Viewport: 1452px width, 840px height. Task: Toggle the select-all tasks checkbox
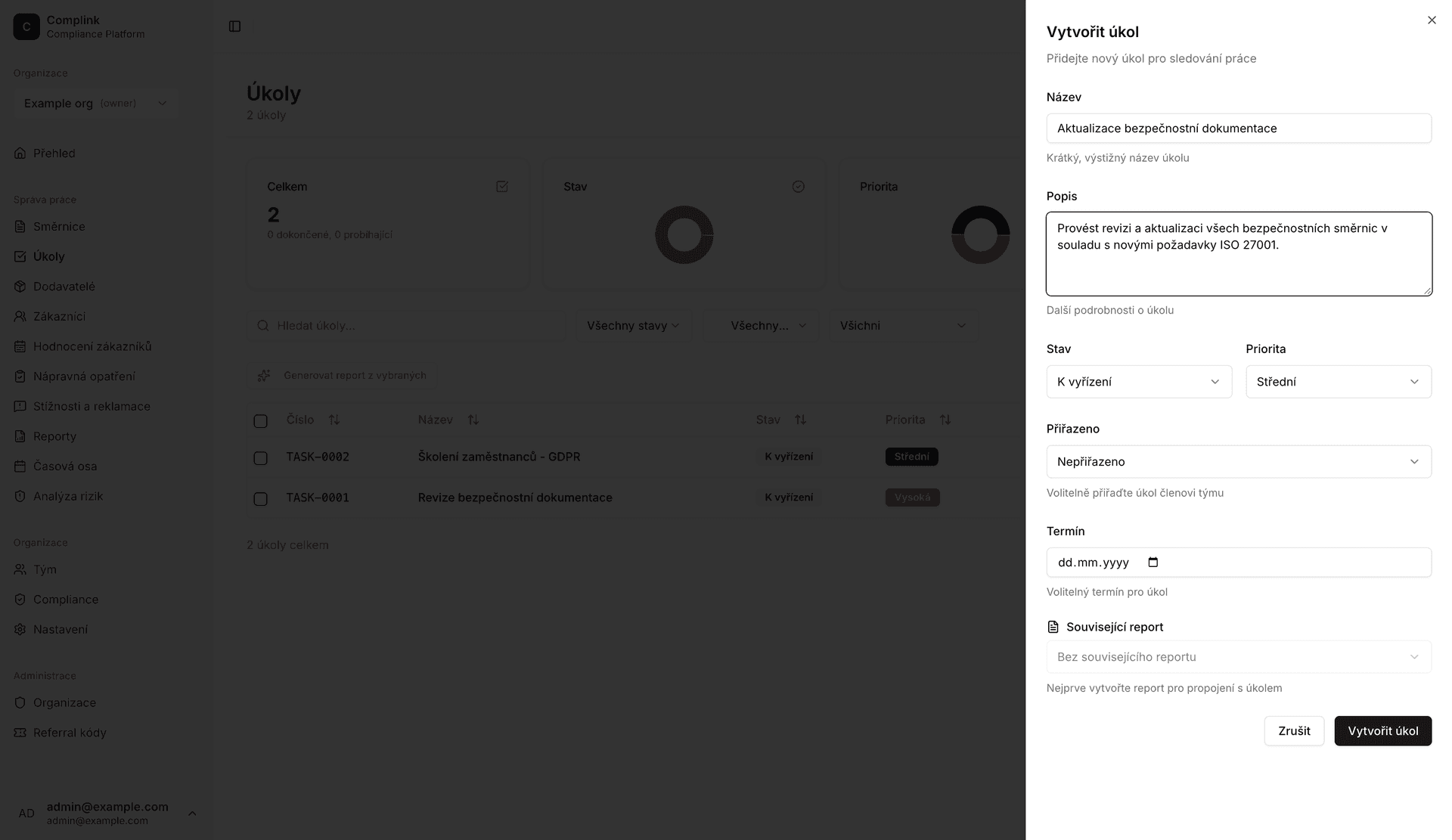(x=261, y=421)
